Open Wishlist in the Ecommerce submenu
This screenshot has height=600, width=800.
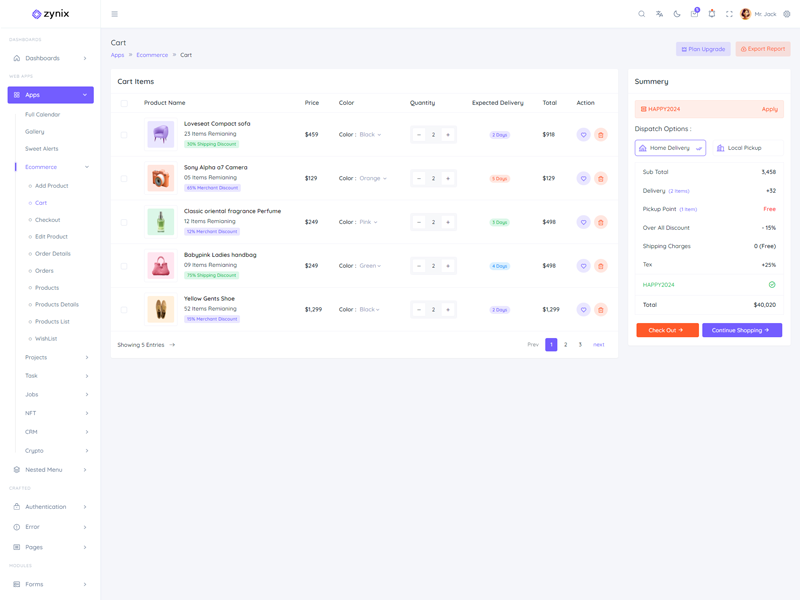[x=46, y=339]
